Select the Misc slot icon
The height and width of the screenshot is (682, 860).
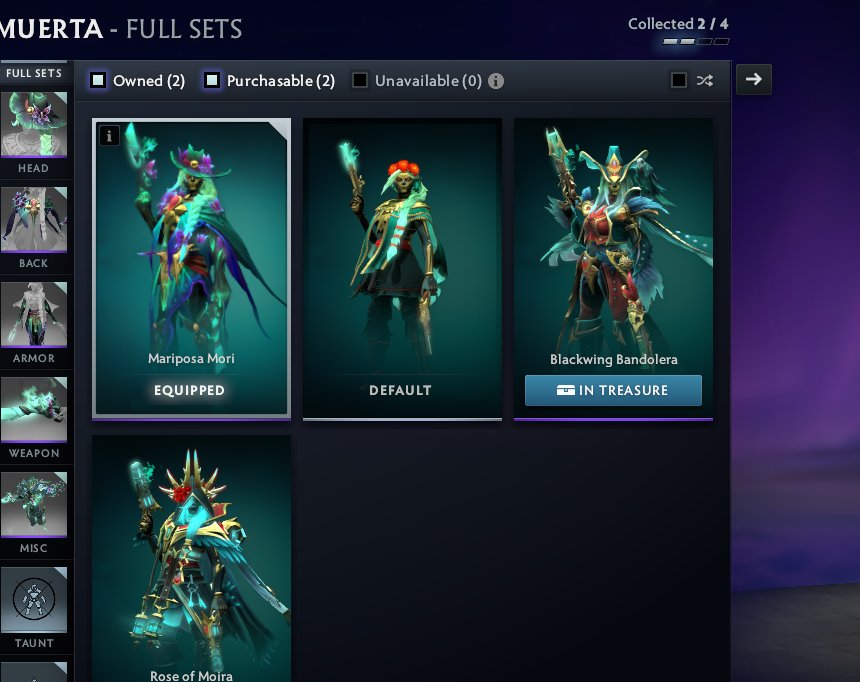coord(34,504)
